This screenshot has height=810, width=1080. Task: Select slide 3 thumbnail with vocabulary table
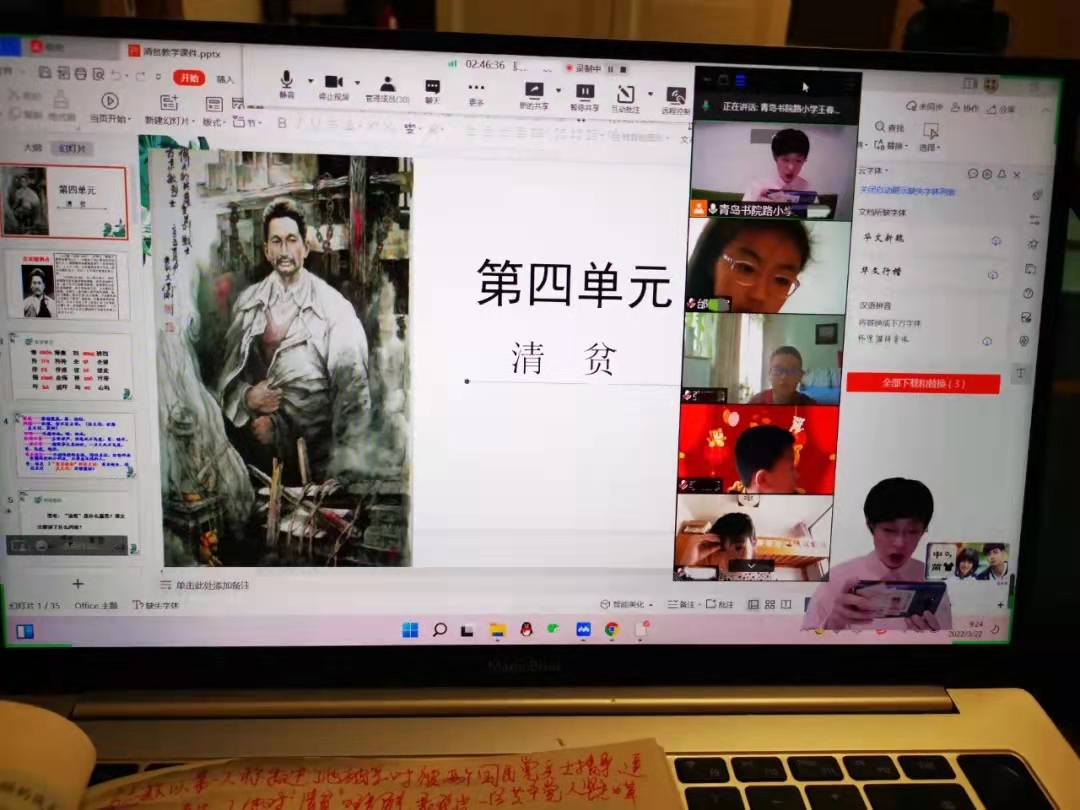[71, 366]
